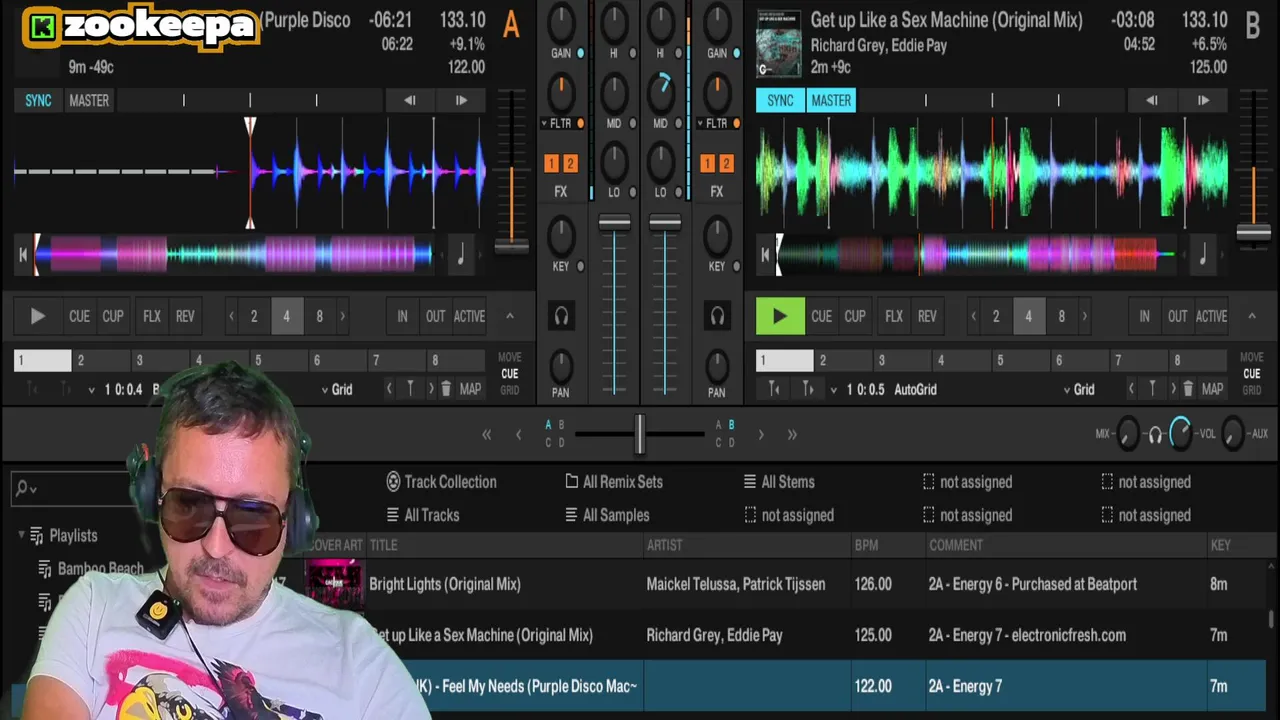Enable REV reverse on Deck A
The image size is (1280, 720).
185,316
